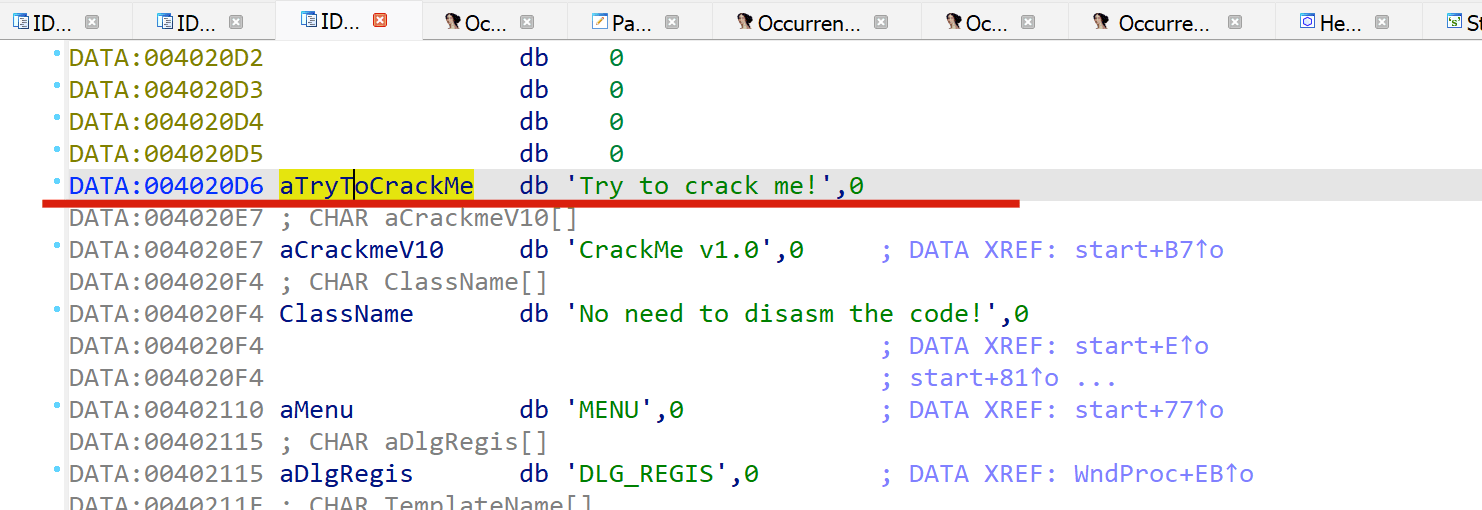Close the leftmost IDA View tab
The image size is (1482, 510).
click(x=92, y=22)
